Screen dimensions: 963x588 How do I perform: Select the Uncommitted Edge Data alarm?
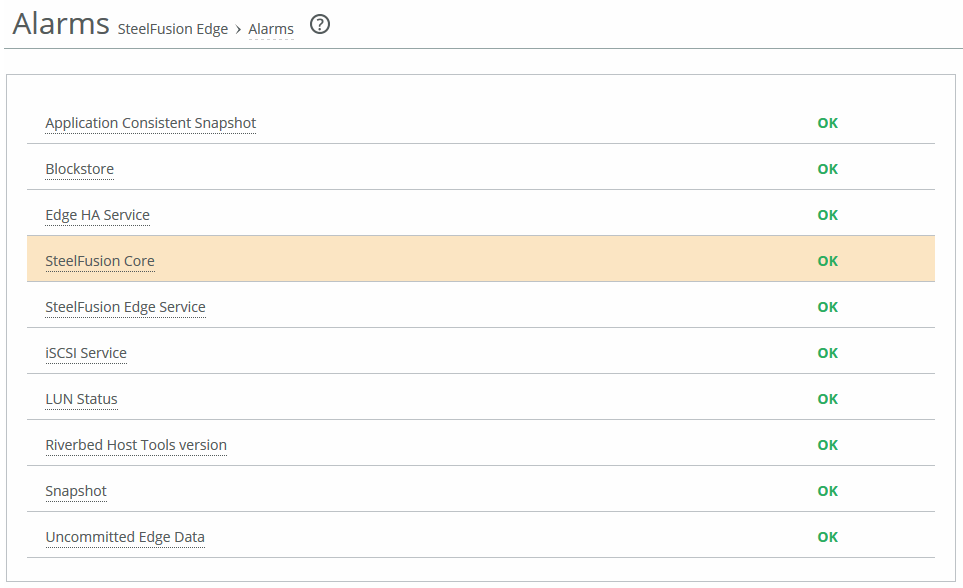tap(125, 537)
